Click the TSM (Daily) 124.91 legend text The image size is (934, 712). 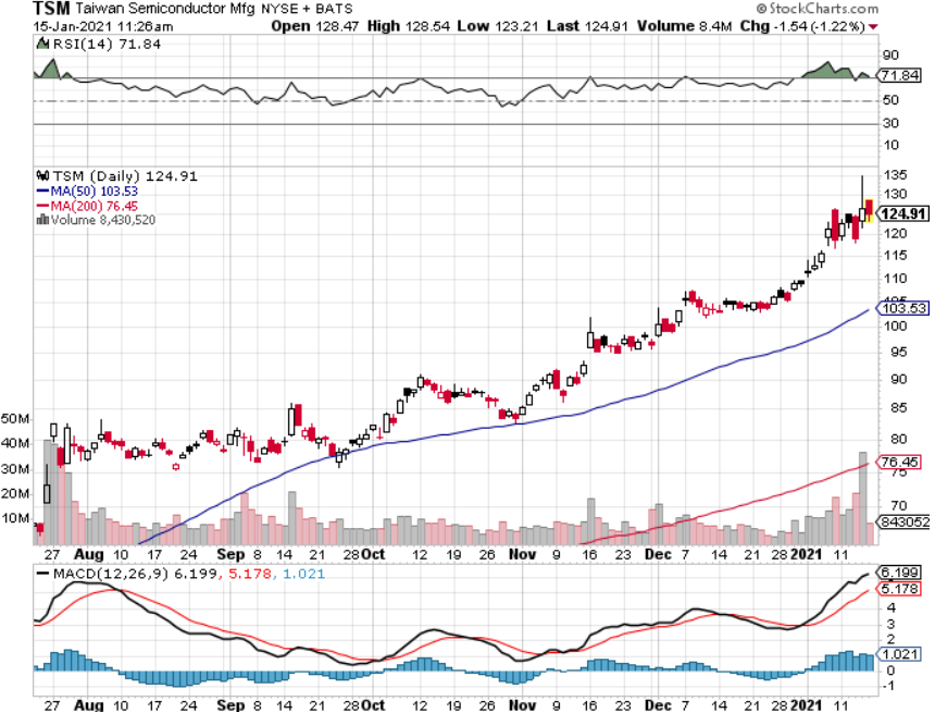coord(124,176)
